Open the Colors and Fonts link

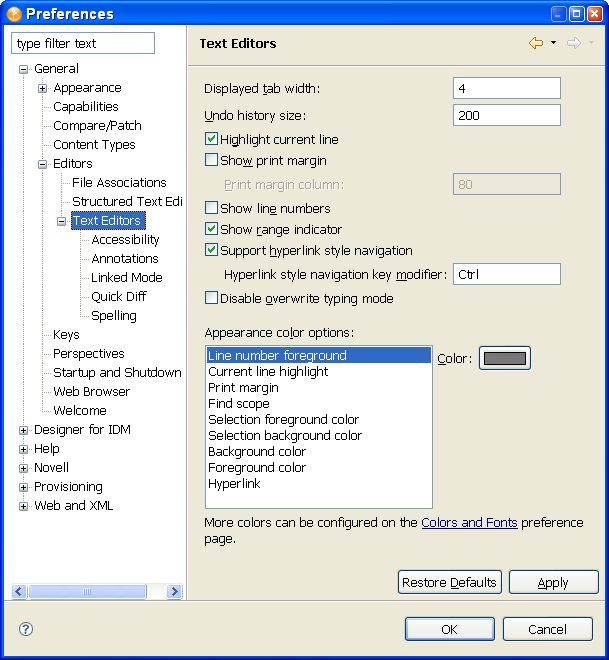point(469,523)
